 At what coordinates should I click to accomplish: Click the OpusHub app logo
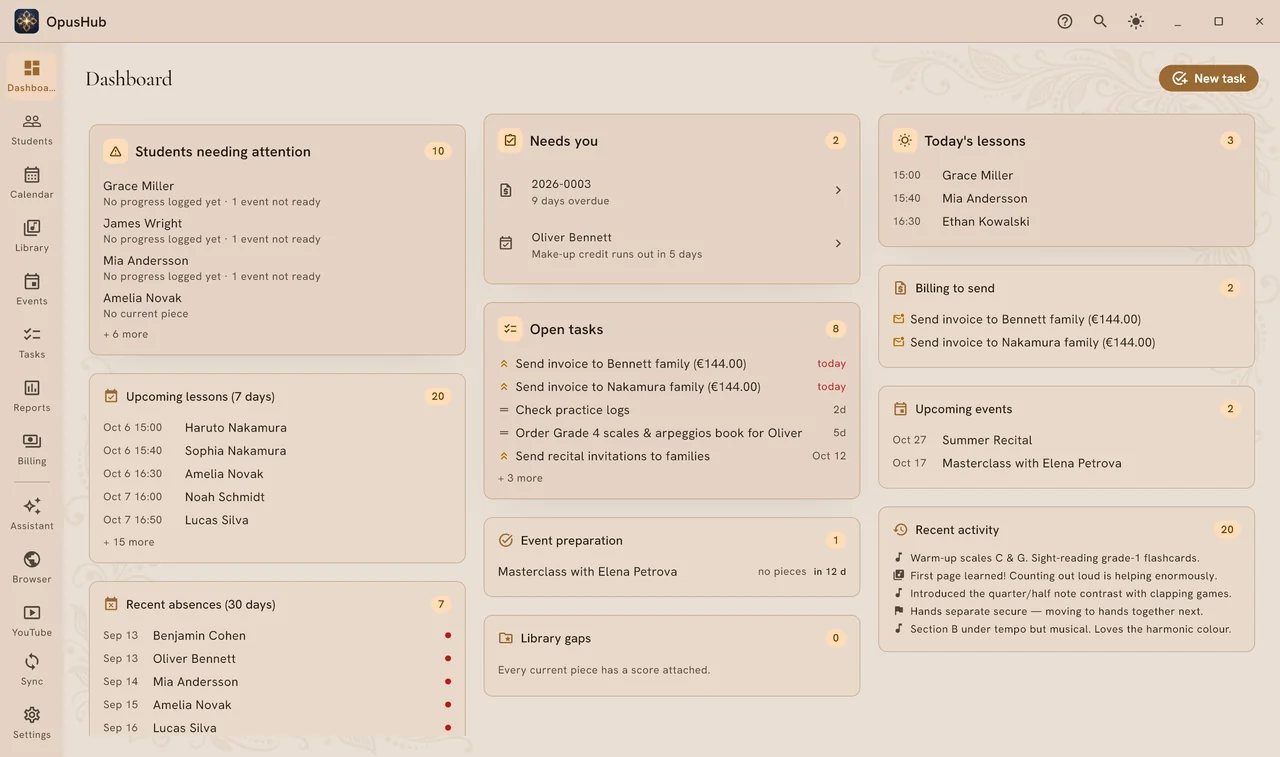point(27,21)
